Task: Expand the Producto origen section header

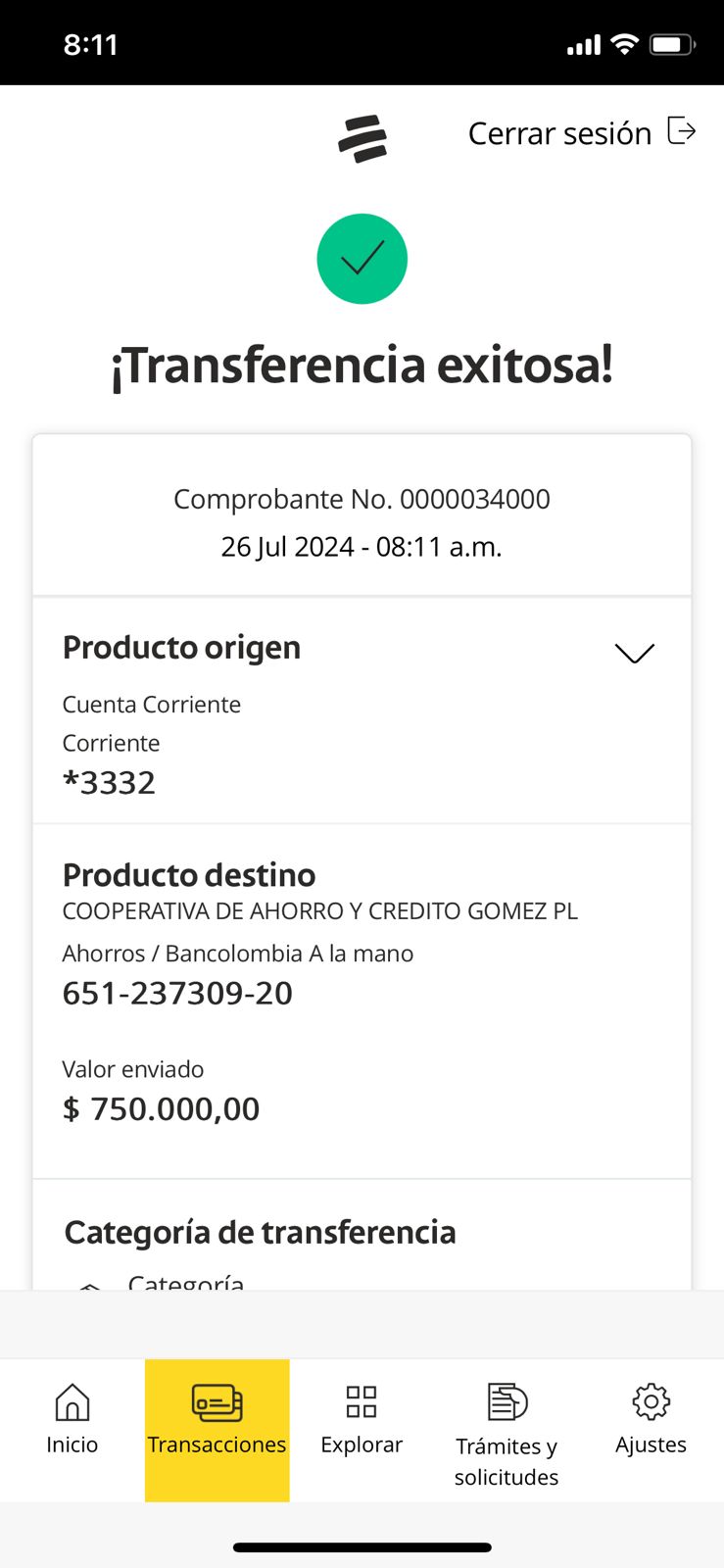Action: tap(181, 648)
